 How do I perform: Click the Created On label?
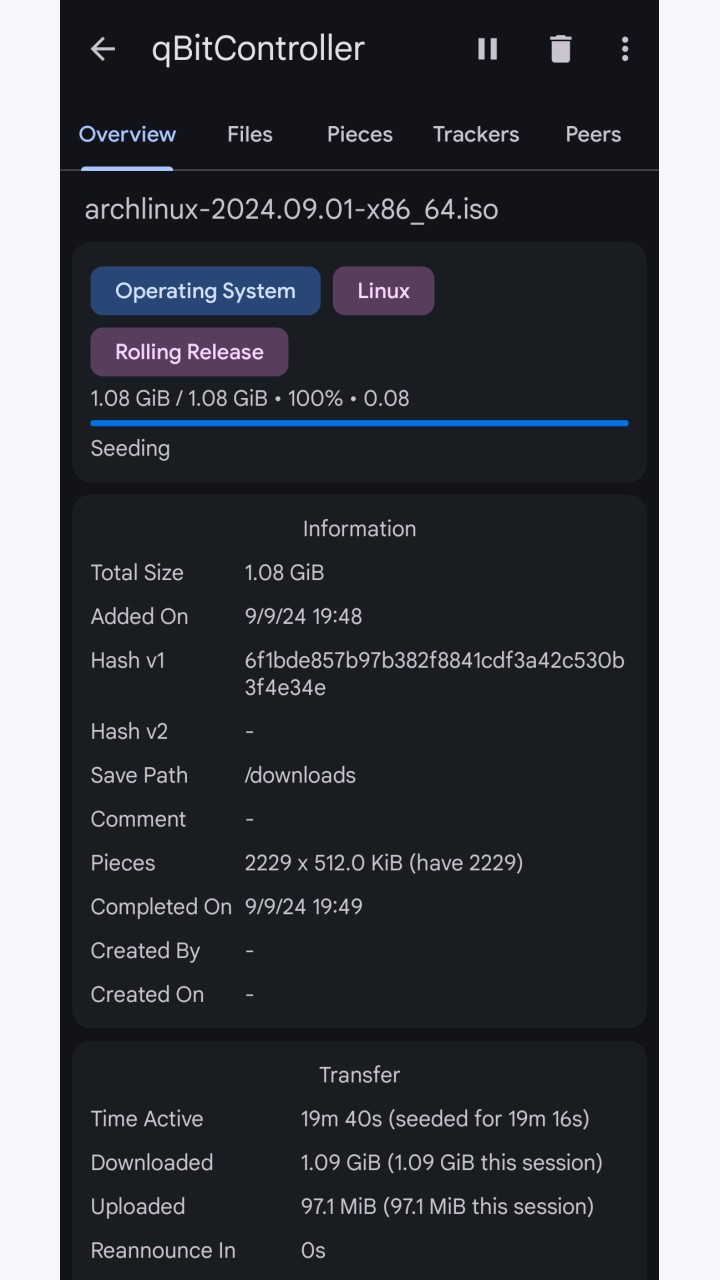(x=147, y=995)
